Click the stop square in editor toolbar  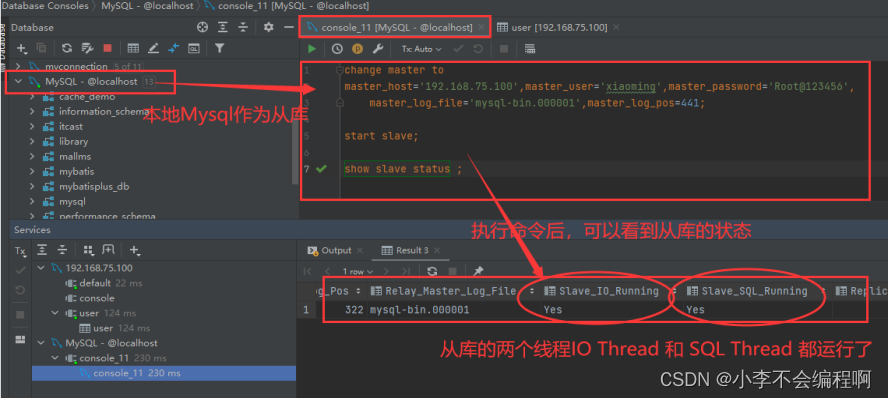(x=503, y=49)
